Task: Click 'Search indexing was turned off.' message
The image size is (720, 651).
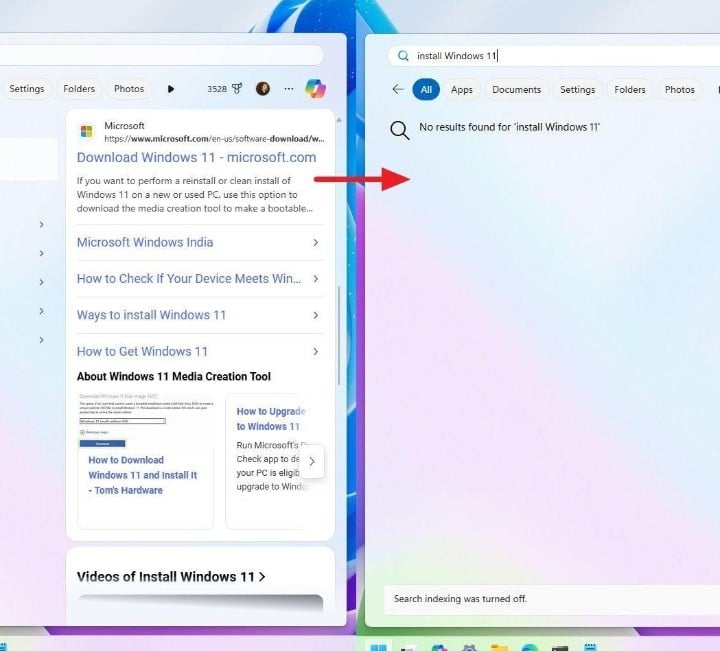Action: click(460, 599)
